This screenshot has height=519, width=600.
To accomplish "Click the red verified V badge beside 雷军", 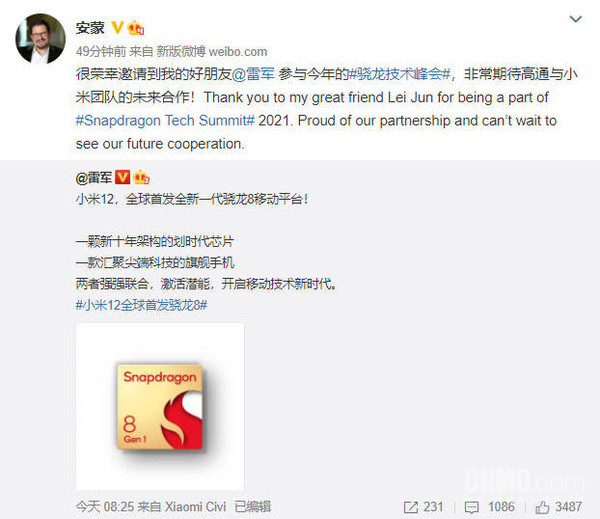I will (x=122, y=177).
